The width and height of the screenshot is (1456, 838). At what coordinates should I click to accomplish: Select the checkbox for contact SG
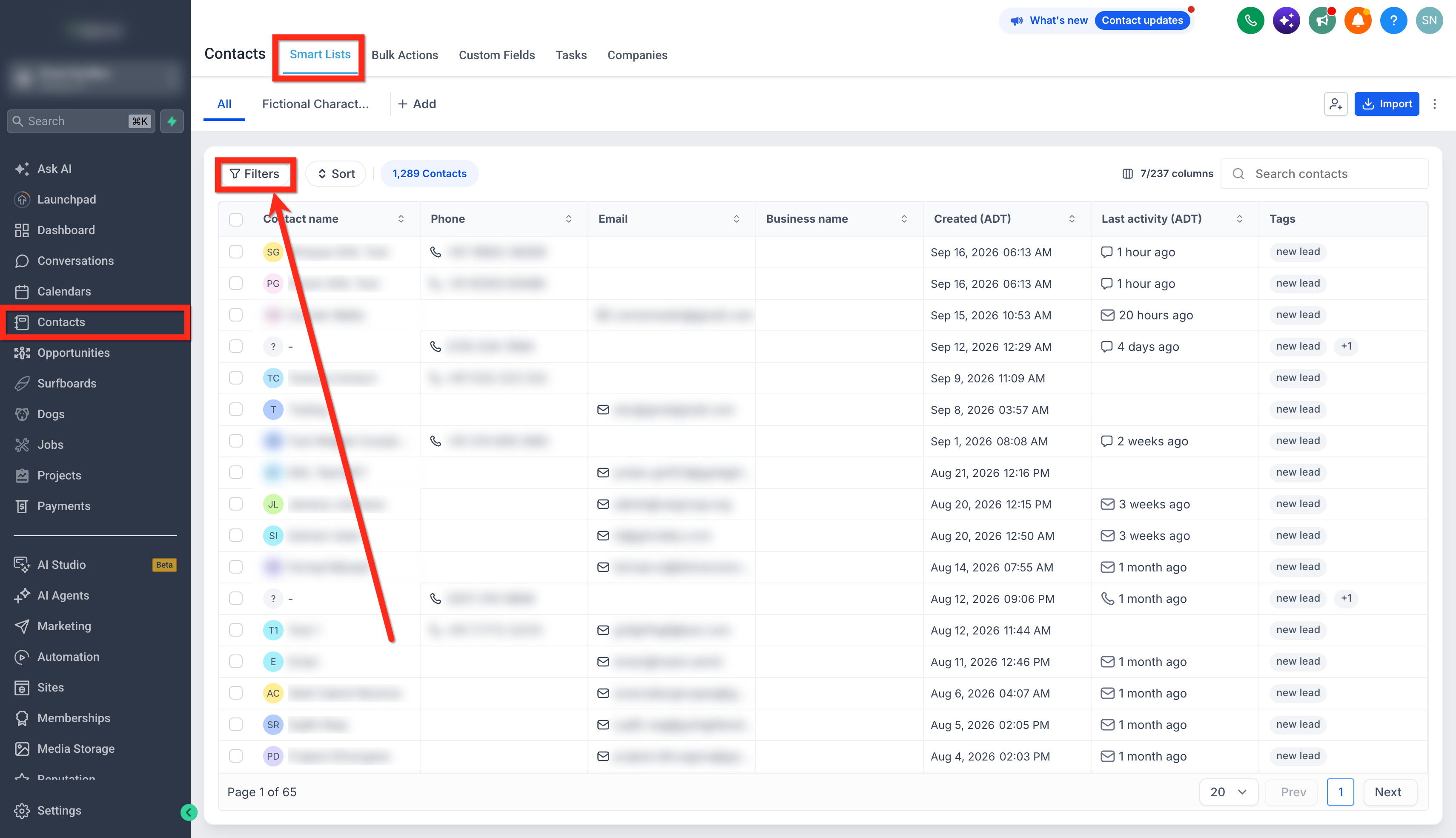236,252
